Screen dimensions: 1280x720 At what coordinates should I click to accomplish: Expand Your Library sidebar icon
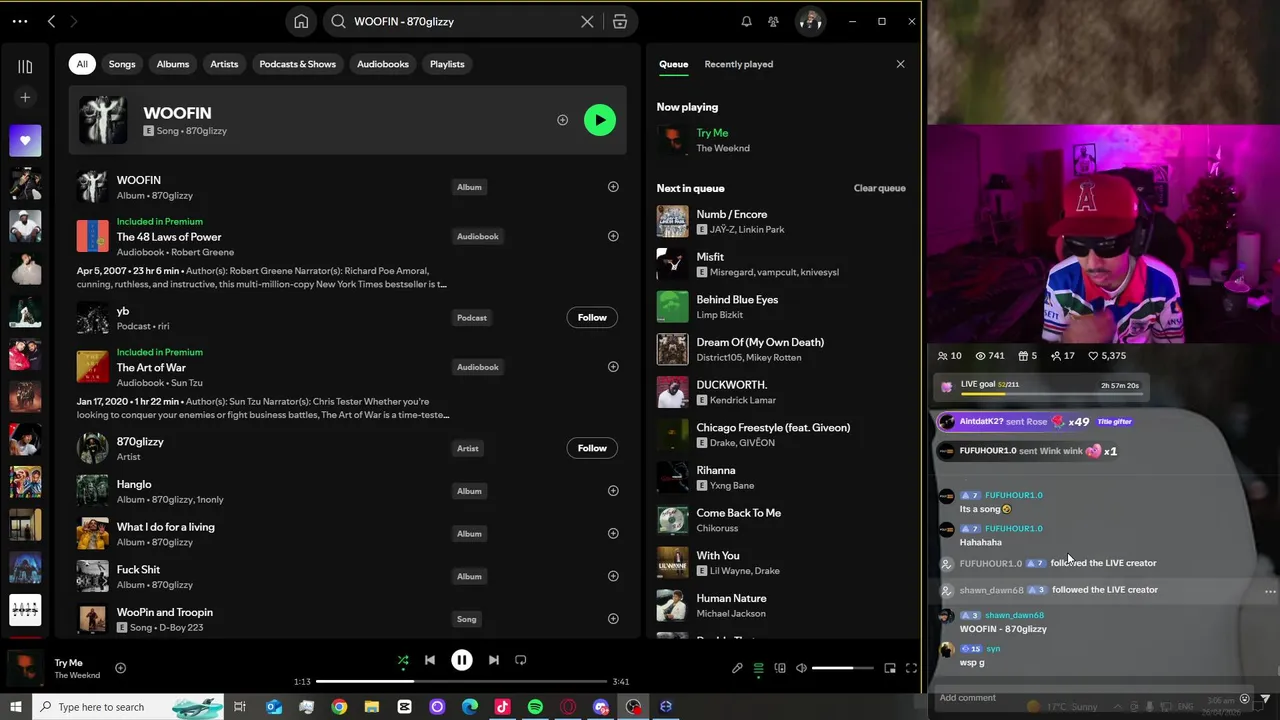25,66
